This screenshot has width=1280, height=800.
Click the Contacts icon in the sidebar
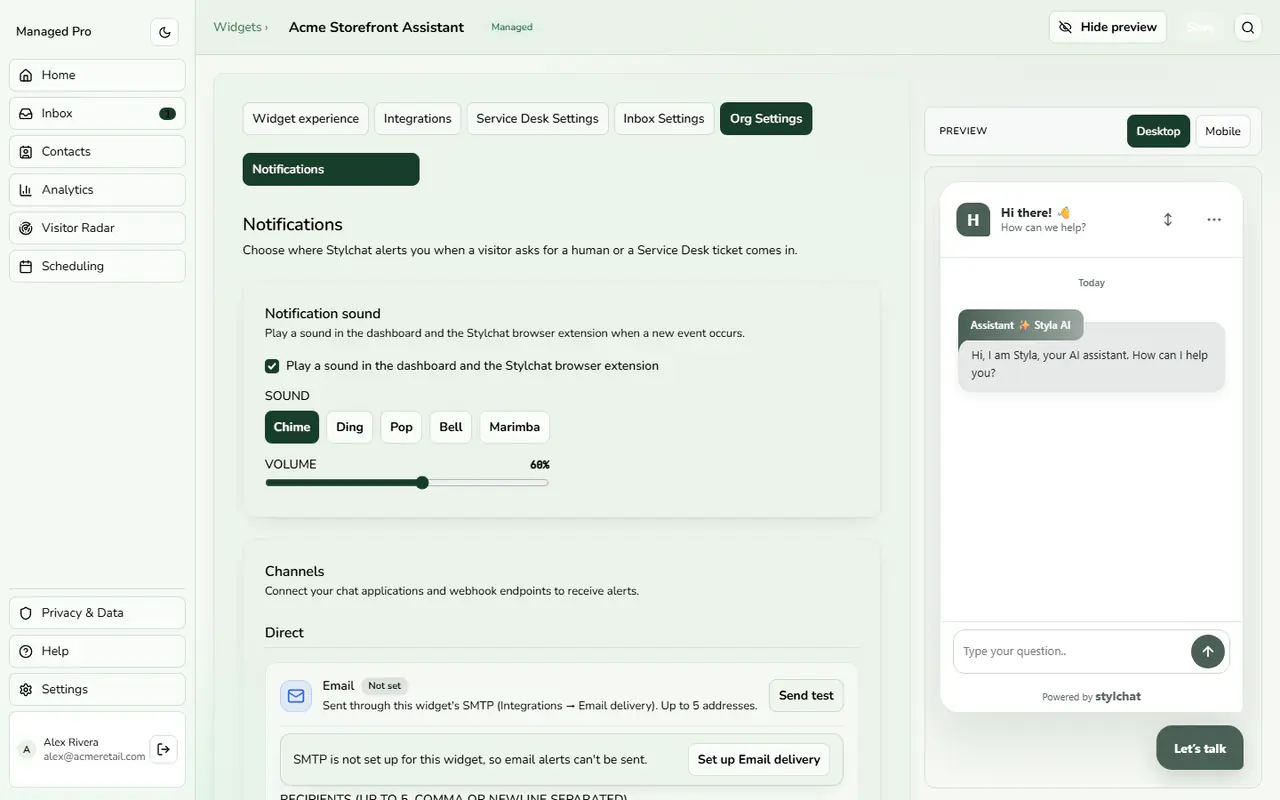pyautogui.click(x=26, y=151)
